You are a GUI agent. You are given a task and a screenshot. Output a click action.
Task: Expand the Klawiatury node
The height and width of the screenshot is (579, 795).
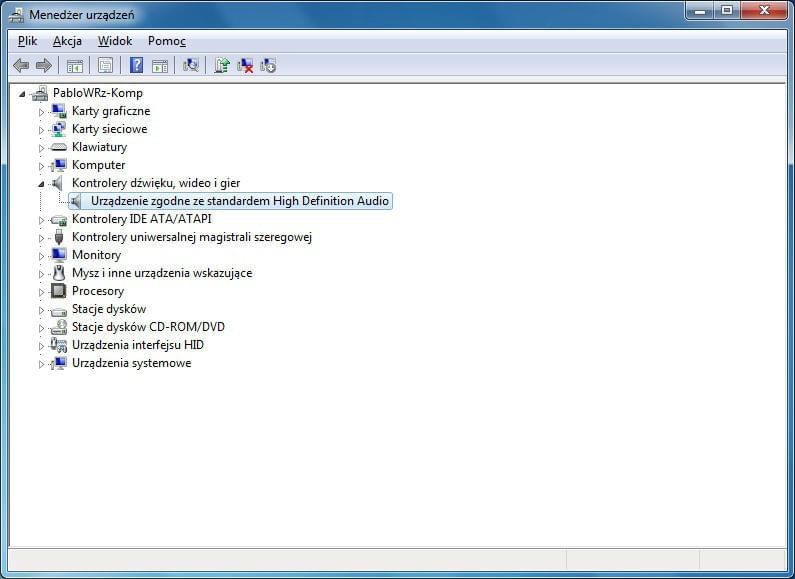[42, 148]
